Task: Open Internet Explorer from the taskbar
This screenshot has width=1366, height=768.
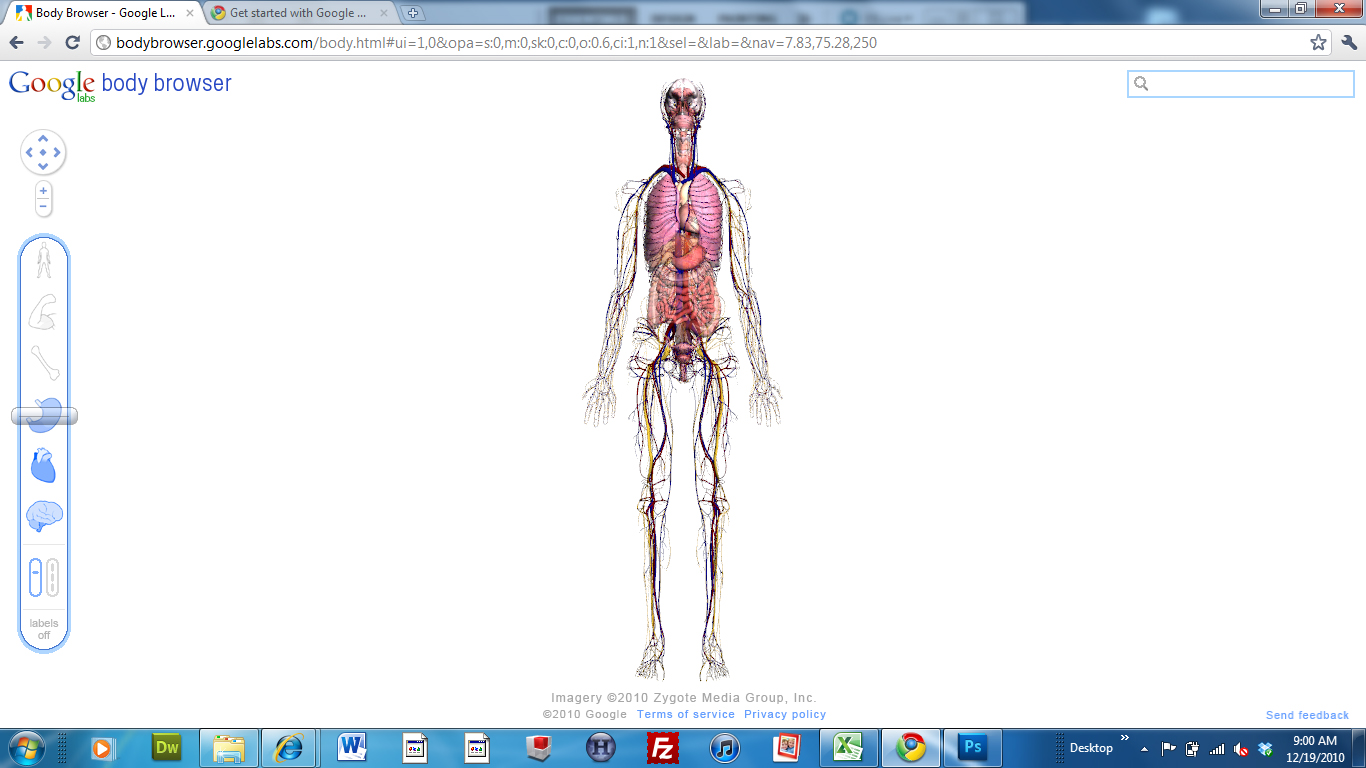Action: click(x=289, y=747)
